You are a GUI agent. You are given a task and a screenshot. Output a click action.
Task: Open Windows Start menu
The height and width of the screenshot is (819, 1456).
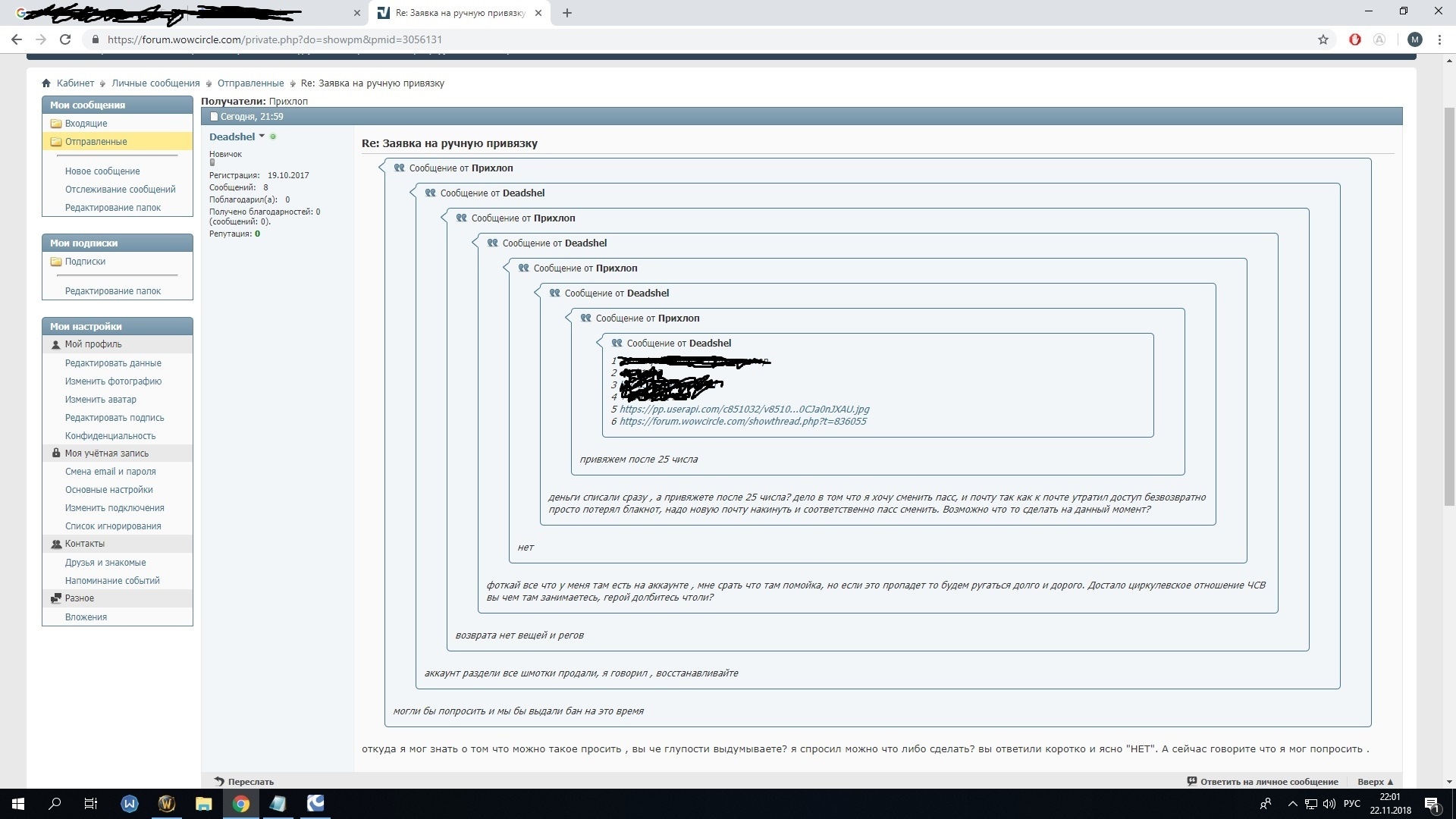[x=17, y=804]
